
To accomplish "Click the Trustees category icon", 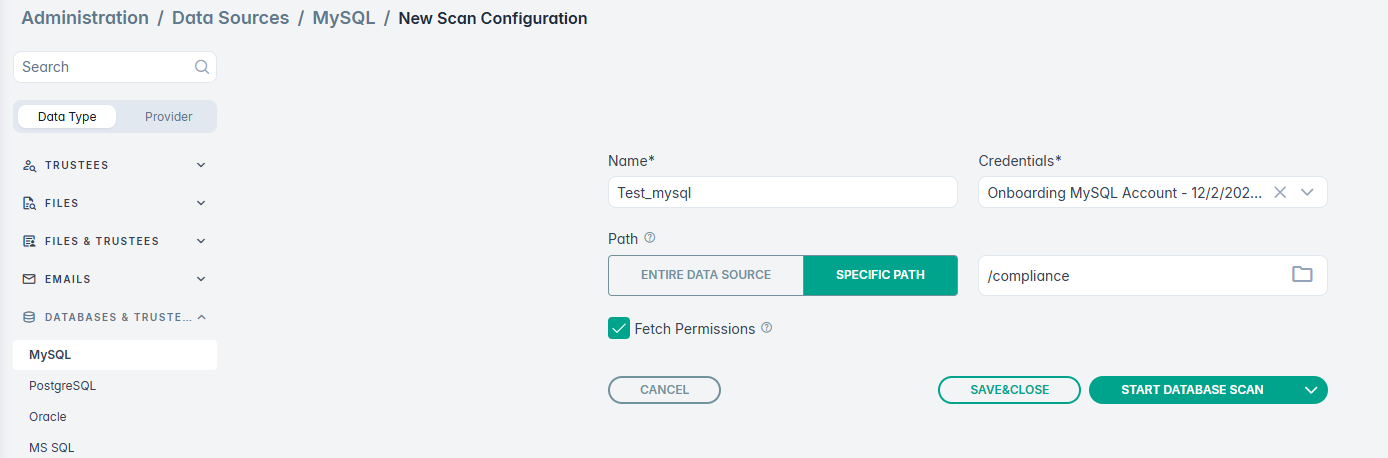I will (x=30, y=165).
